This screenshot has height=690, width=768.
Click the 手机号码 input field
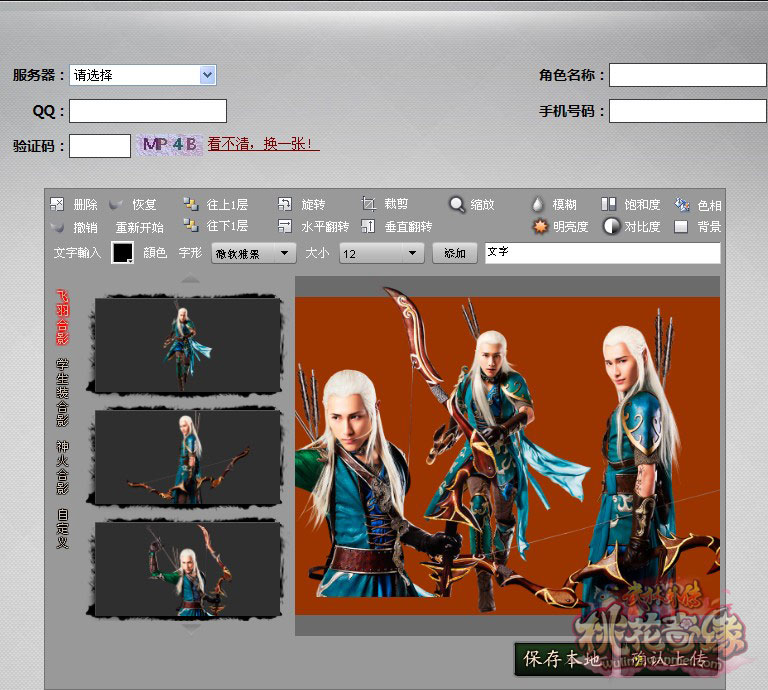688,111
